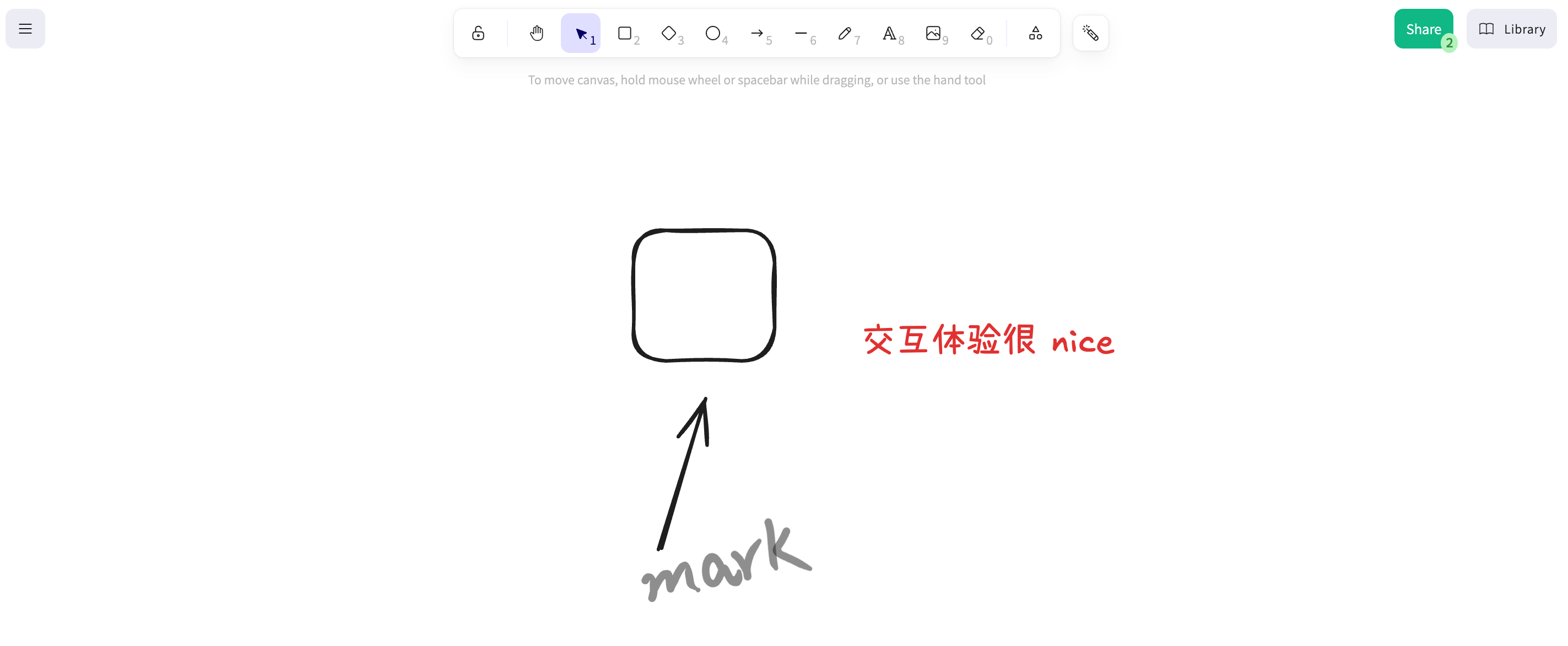This screenshot has height=646, width=1568.
Task: Select the Ellipse tool
Action: (x=713, y=33)
